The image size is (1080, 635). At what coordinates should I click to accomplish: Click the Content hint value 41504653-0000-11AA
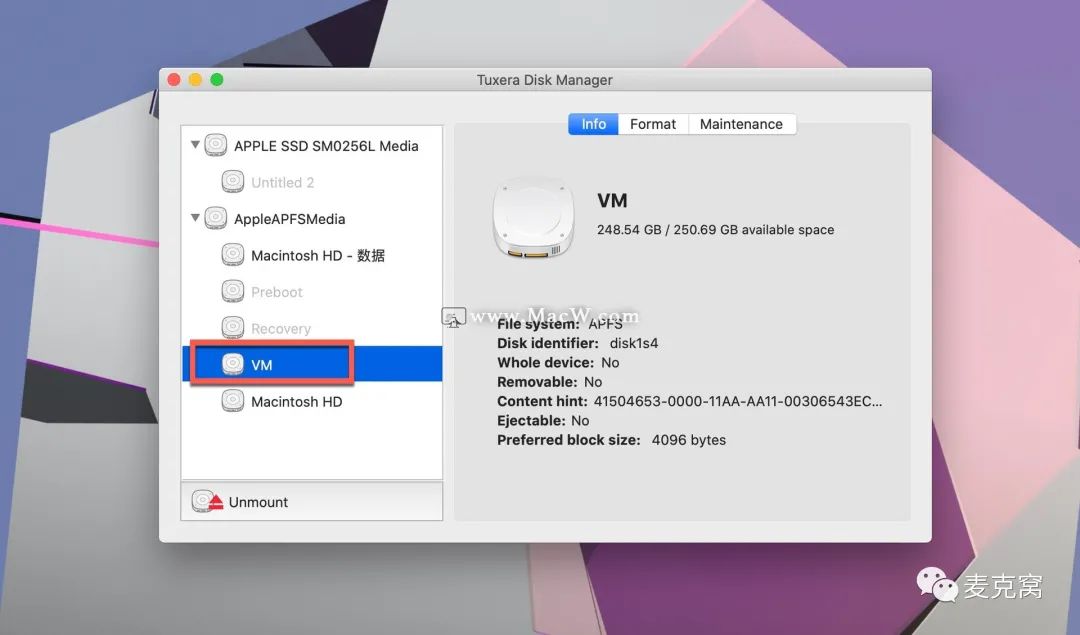tap(738, 401)
